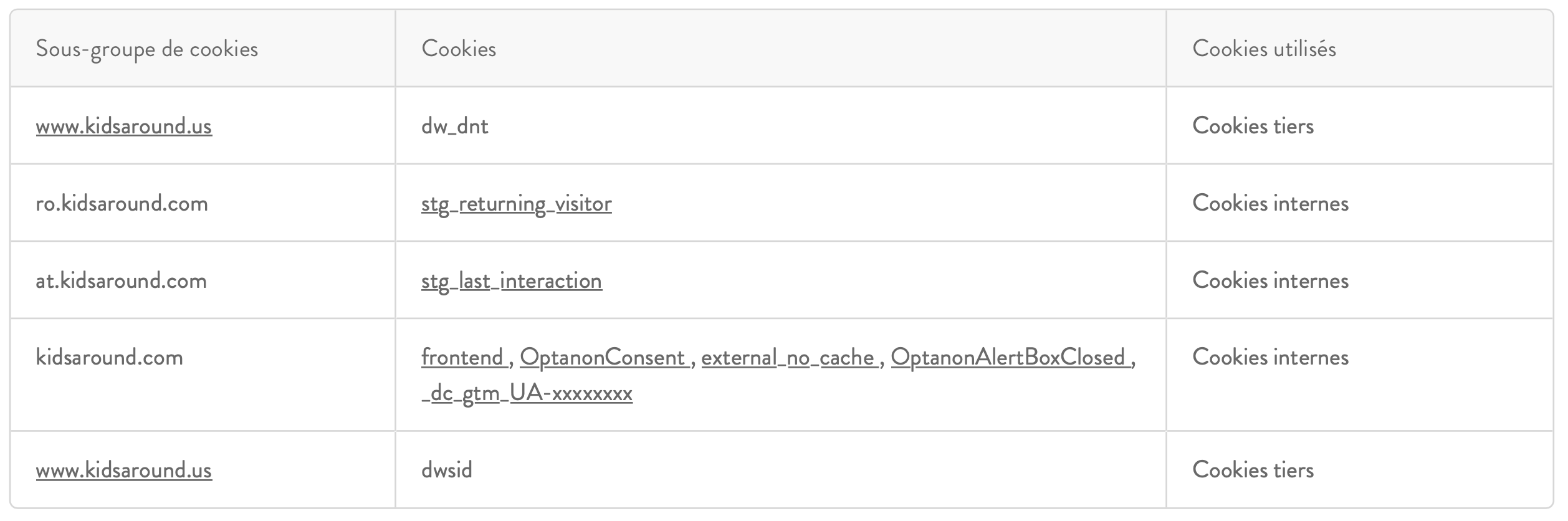Open the www.kidsaround.us link in the dwsid row
Screen dimensions: 1568x521
(123, 469)
